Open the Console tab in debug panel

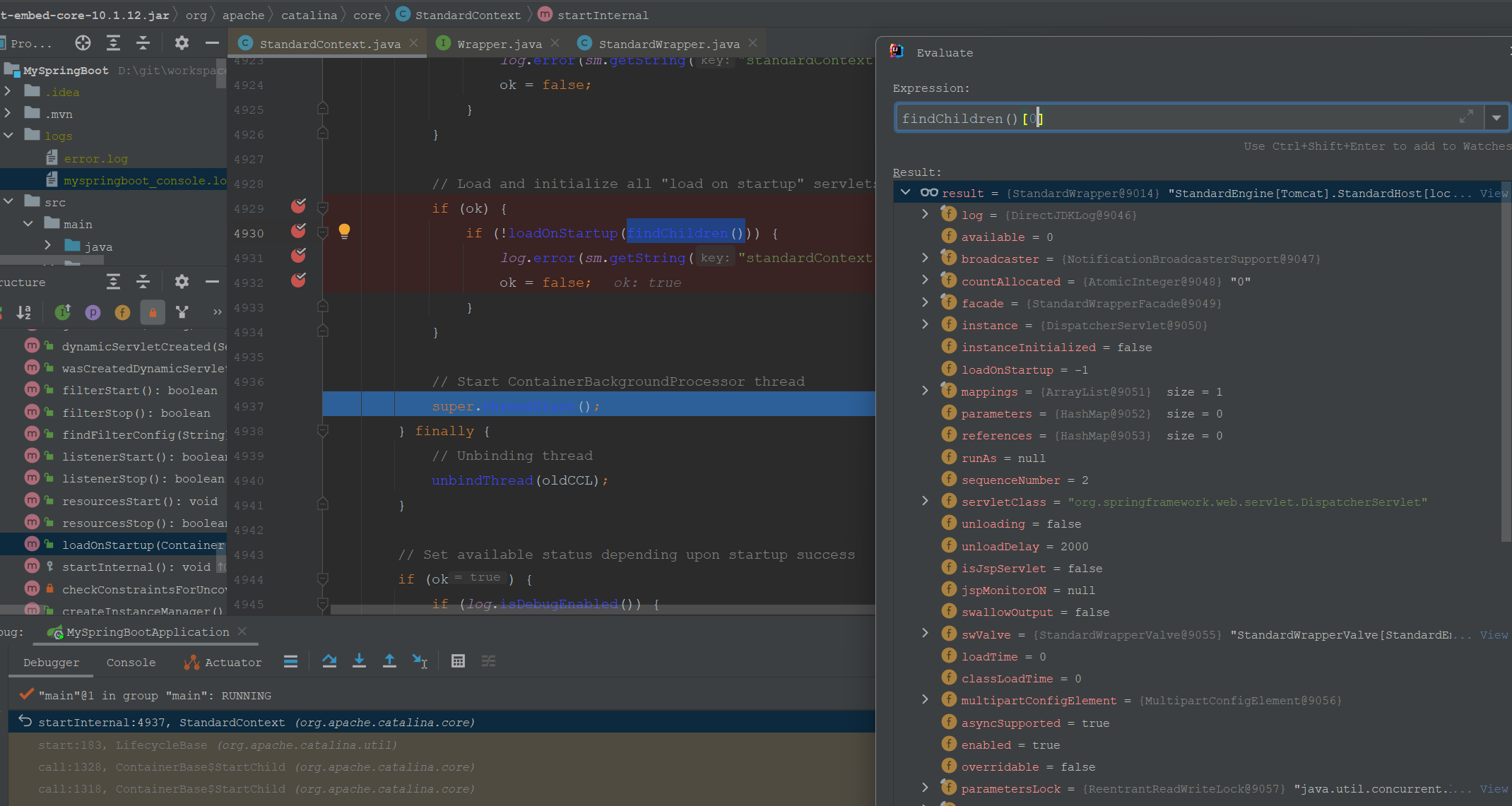coord(131,662)
